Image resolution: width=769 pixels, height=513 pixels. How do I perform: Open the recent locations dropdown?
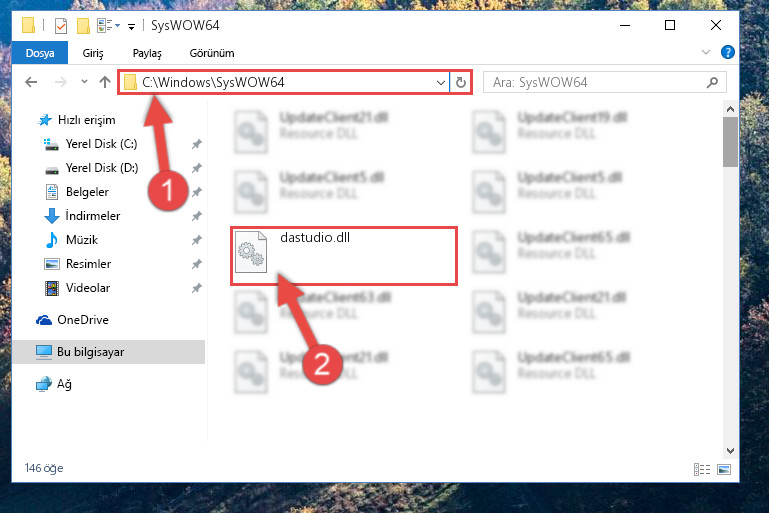[84, 82]
